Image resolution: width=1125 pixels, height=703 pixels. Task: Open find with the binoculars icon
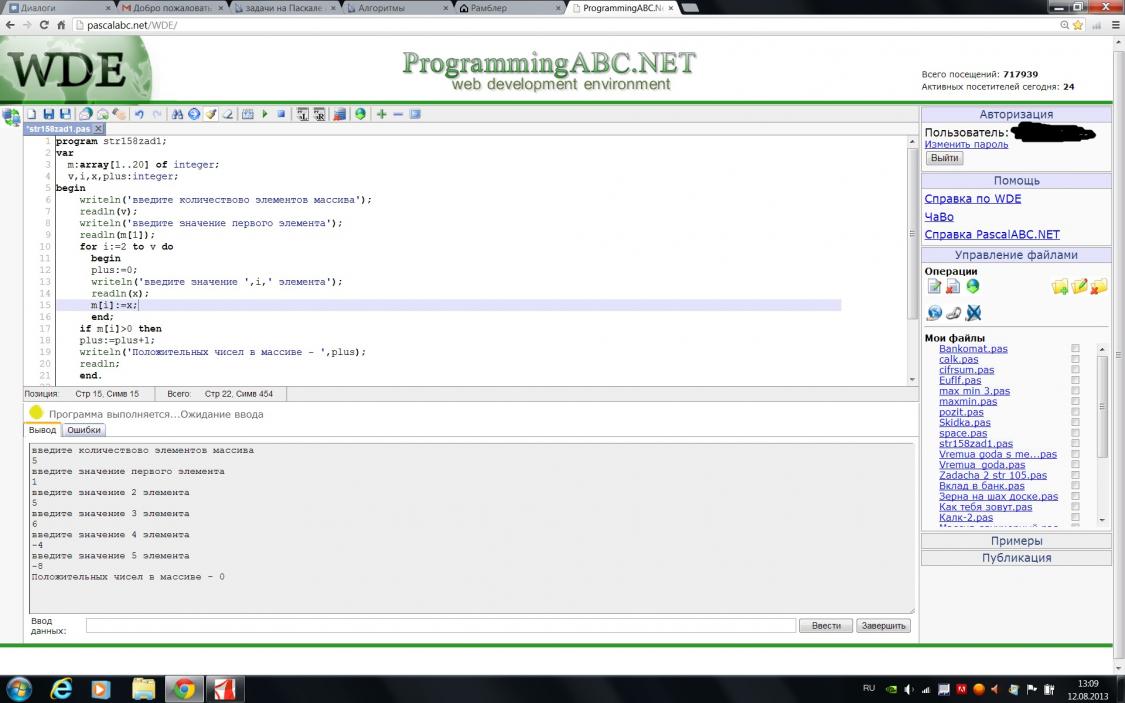pos(177,114)
